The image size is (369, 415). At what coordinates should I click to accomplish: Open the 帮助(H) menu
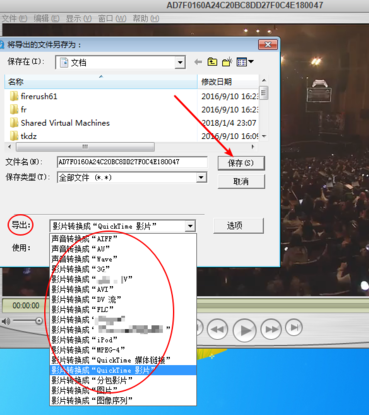(x=146, y=18)
